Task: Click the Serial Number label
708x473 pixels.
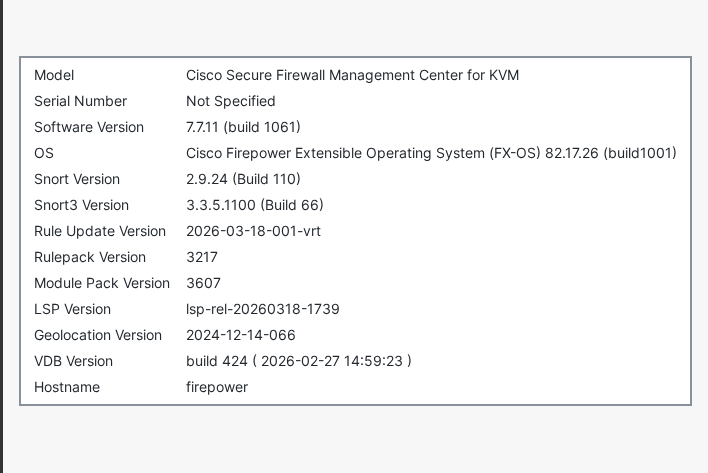Action: coord(80,101)
